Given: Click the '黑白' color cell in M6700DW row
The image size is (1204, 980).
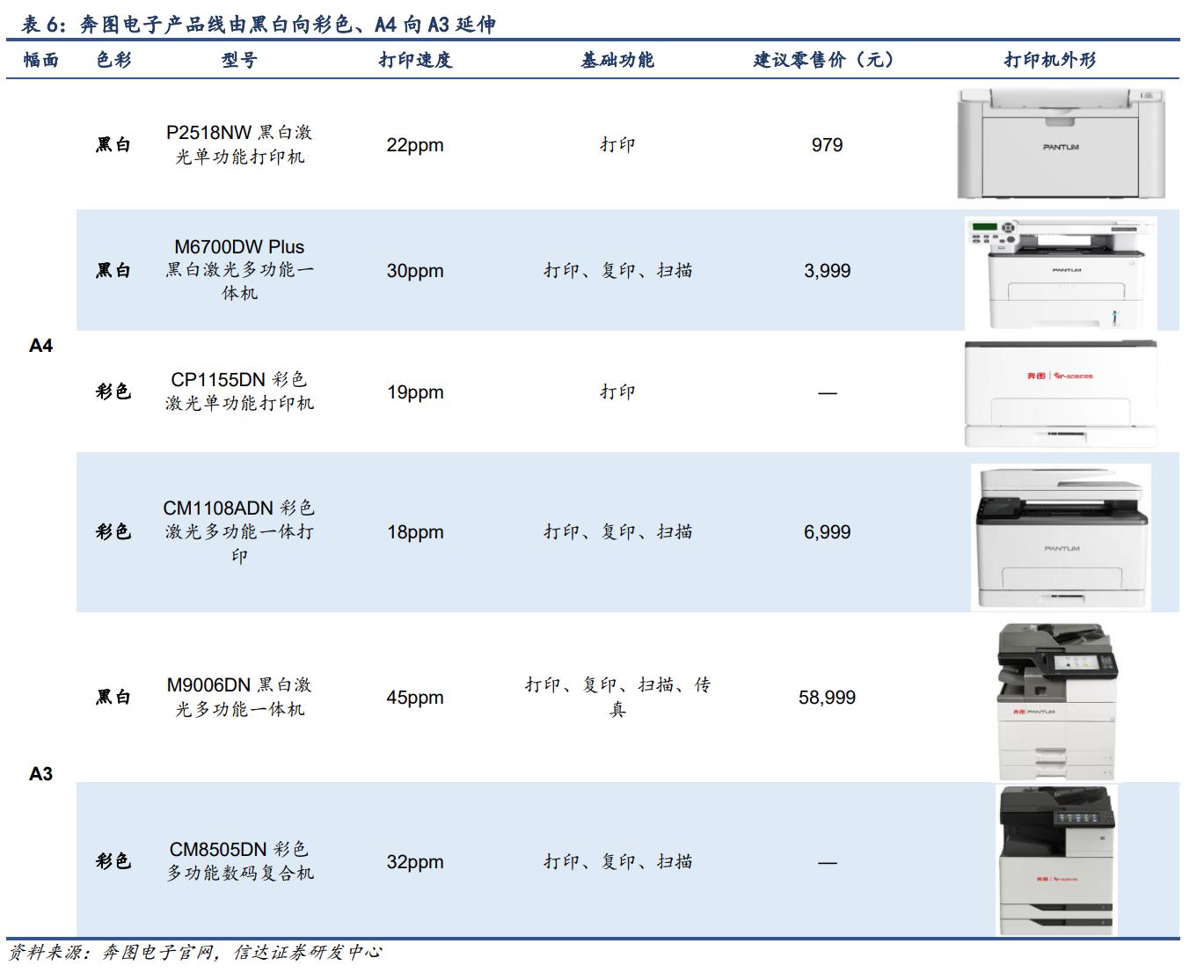Looking at the screenshot, I should coord(113,270).
